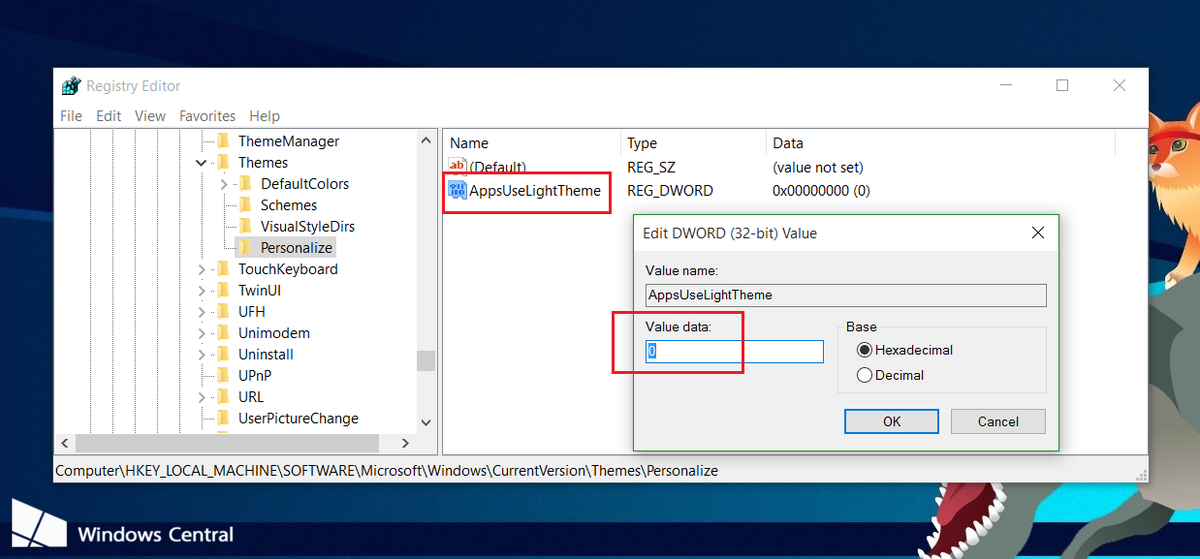Click the tree scroll down arrow

[426, 423]
